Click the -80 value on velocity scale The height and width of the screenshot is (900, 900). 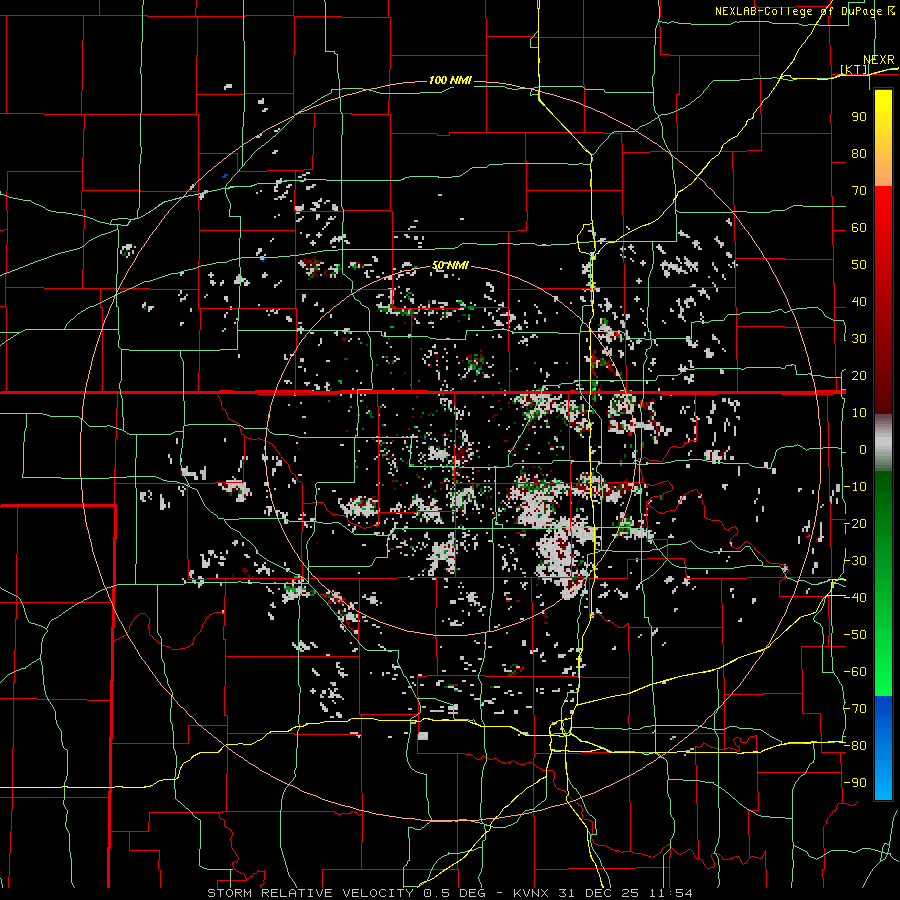855,746
